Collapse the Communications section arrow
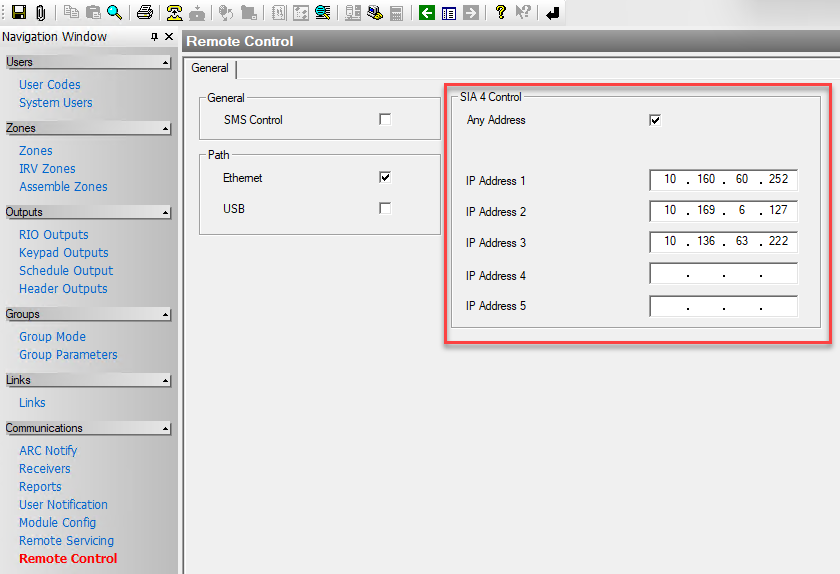The image size is (840, 574). point(165,429)
